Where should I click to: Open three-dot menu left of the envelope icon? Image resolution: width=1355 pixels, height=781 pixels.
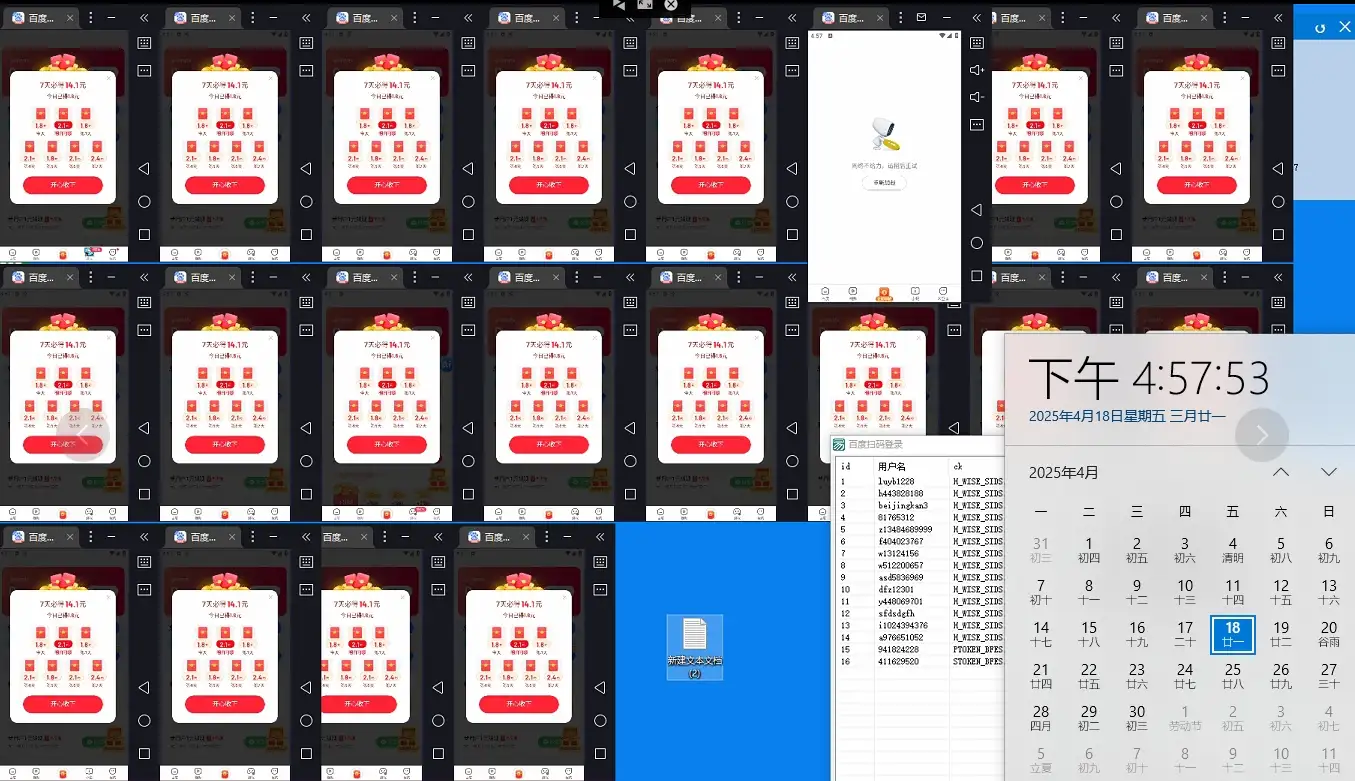point(899,18)
